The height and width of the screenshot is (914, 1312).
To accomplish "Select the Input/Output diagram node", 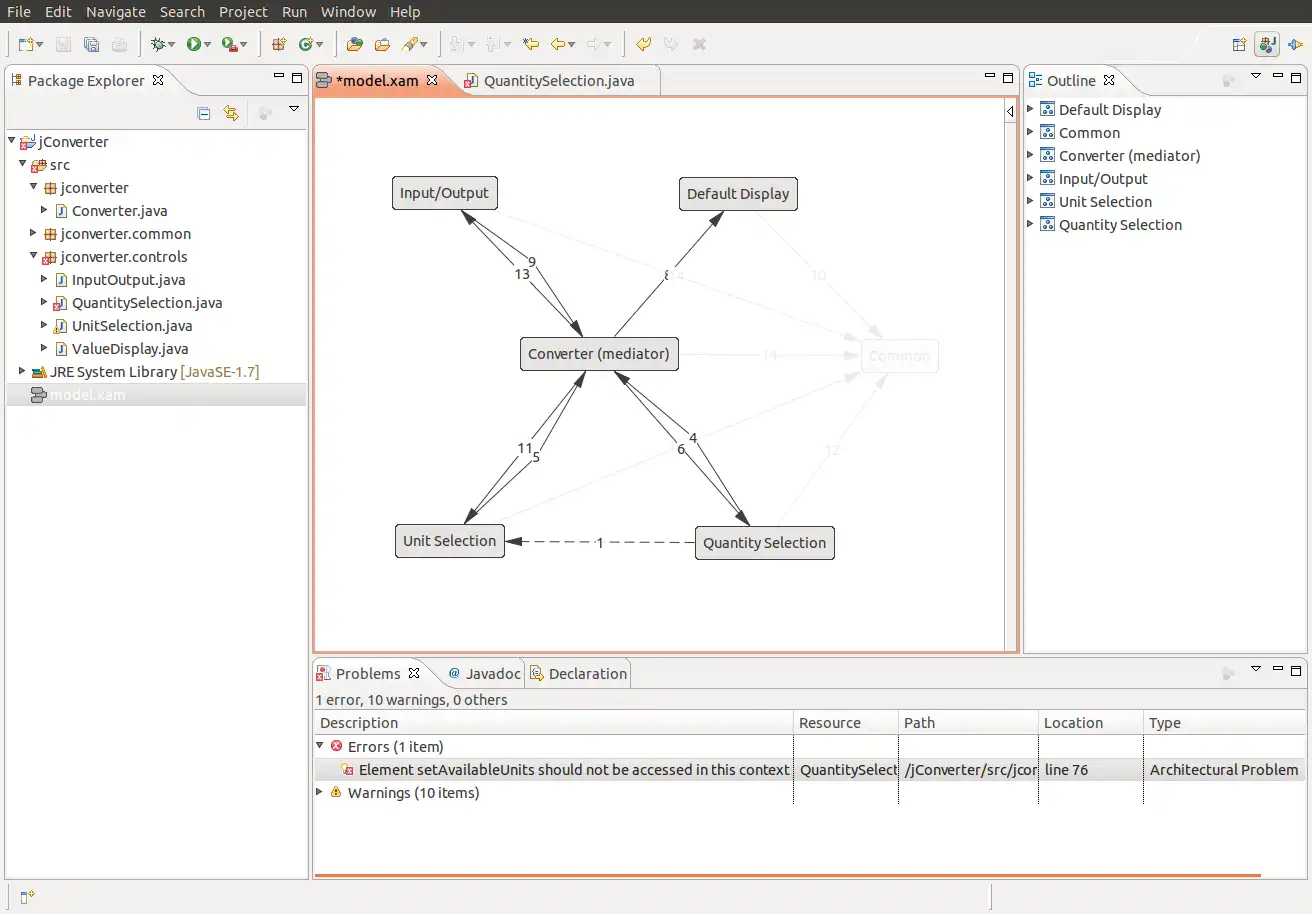I will point(444,193).
